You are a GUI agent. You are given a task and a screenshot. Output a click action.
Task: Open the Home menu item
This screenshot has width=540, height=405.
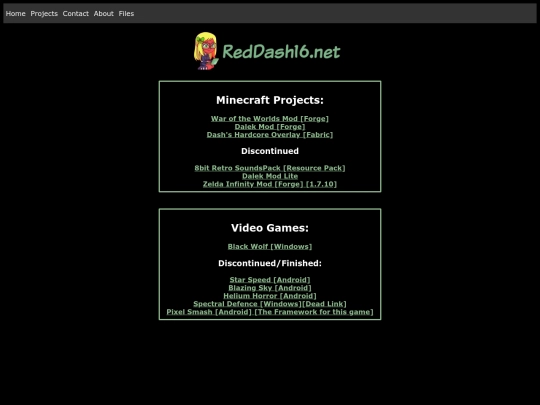[x=15, y=13]
